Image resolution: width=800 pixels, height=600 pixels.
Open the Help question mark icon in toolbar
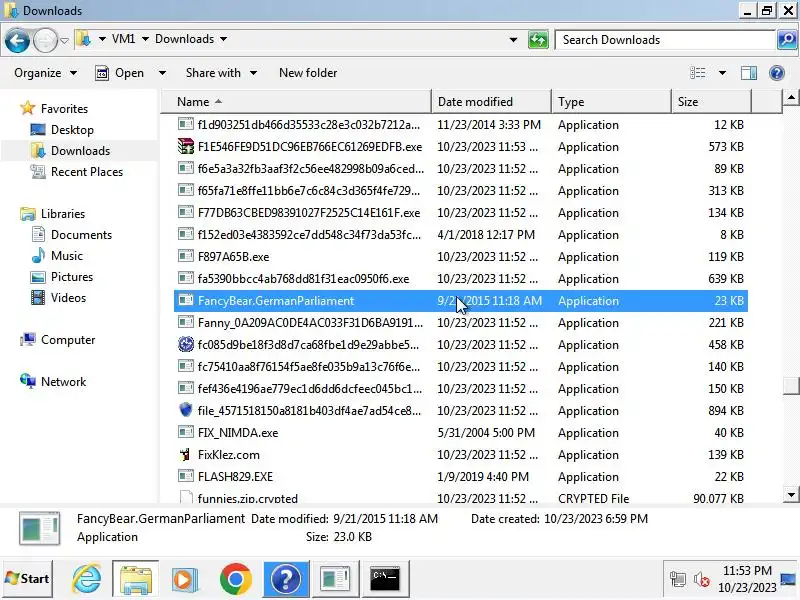click(x=777, y=73)
